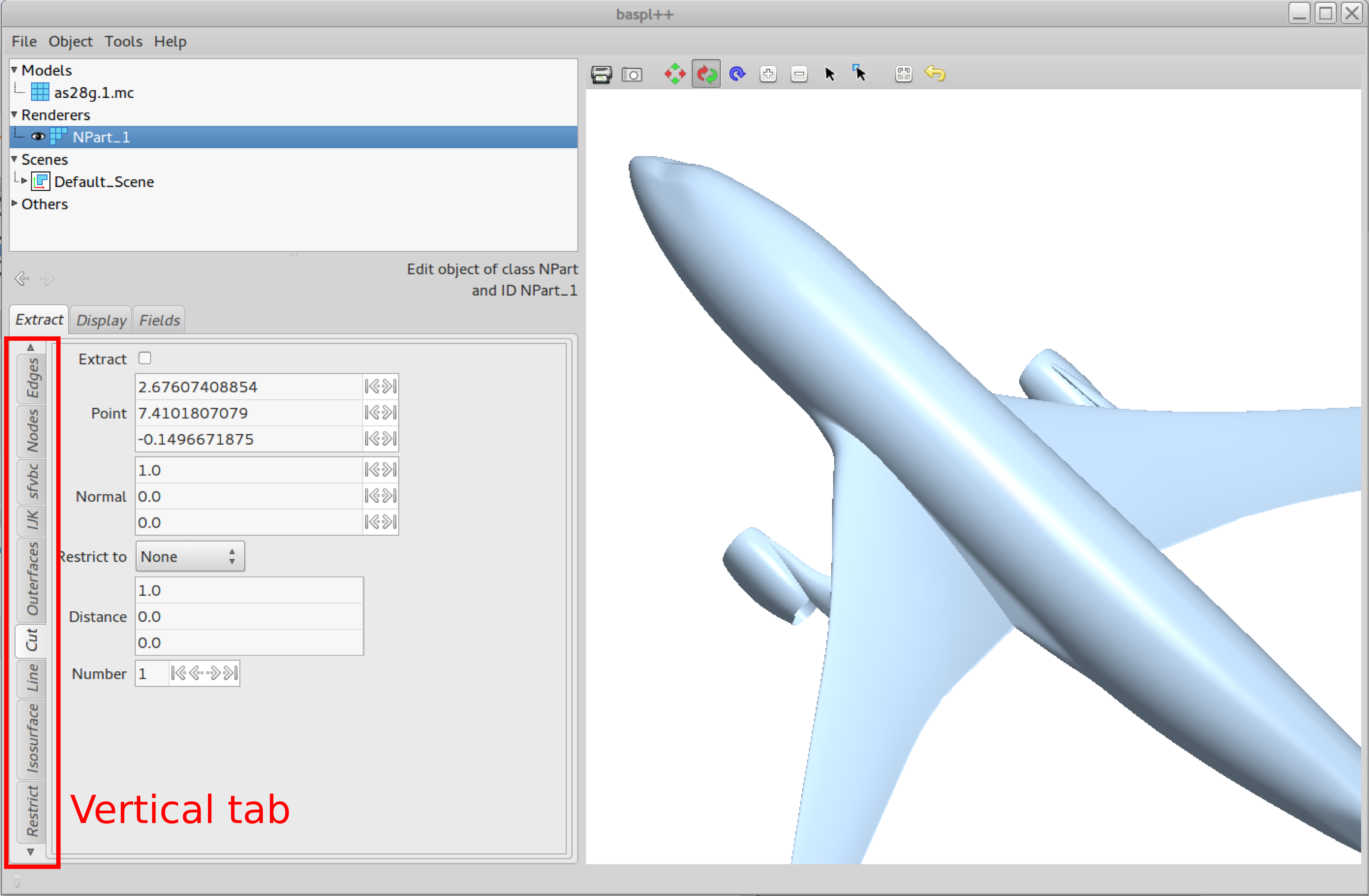Click the fit-to-view icon

pyautogui.click(x=903, y=74)
